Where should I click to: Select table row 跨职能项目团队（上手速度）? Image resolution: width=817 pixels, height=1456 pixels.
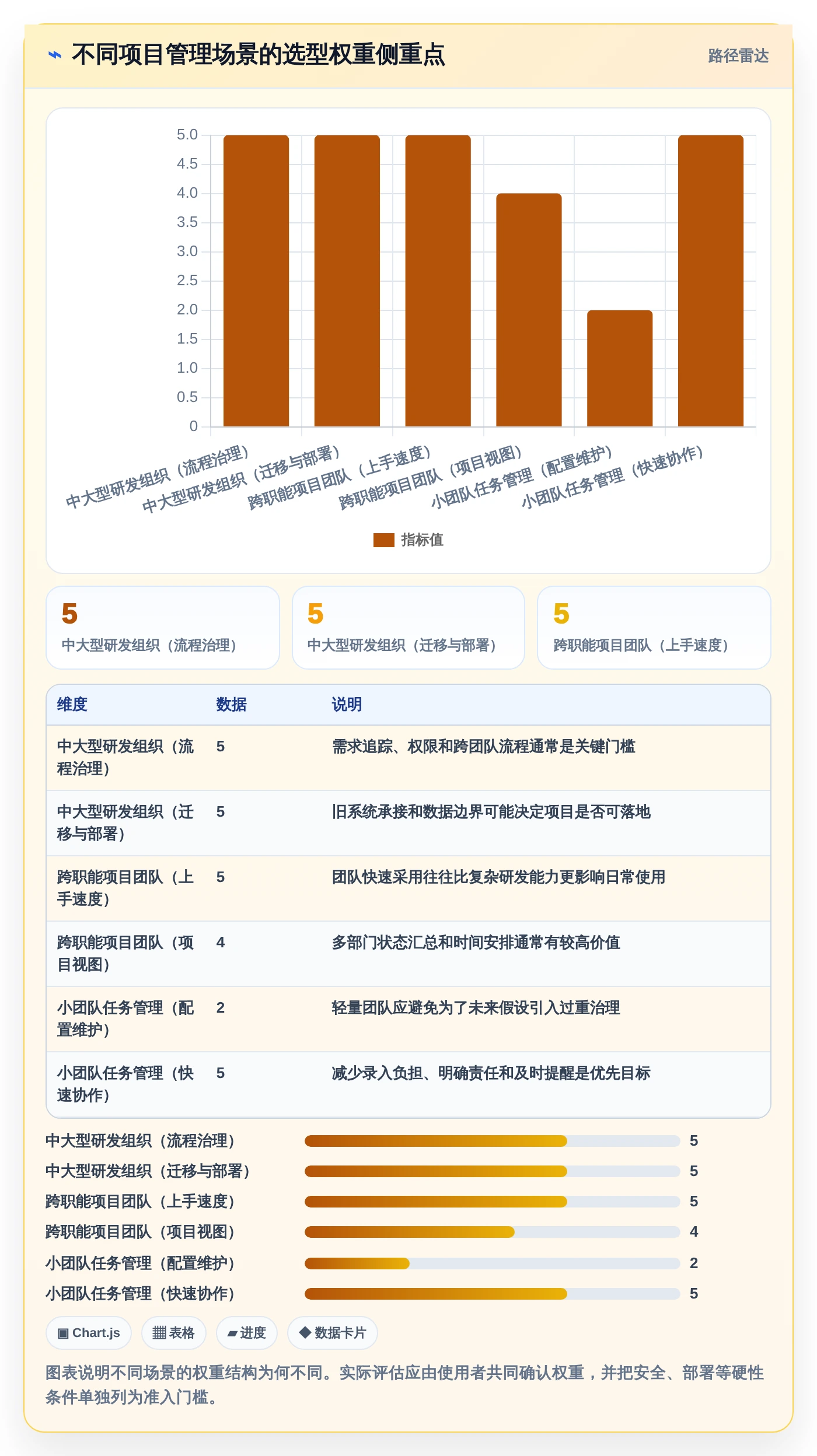tap(408, 888)
